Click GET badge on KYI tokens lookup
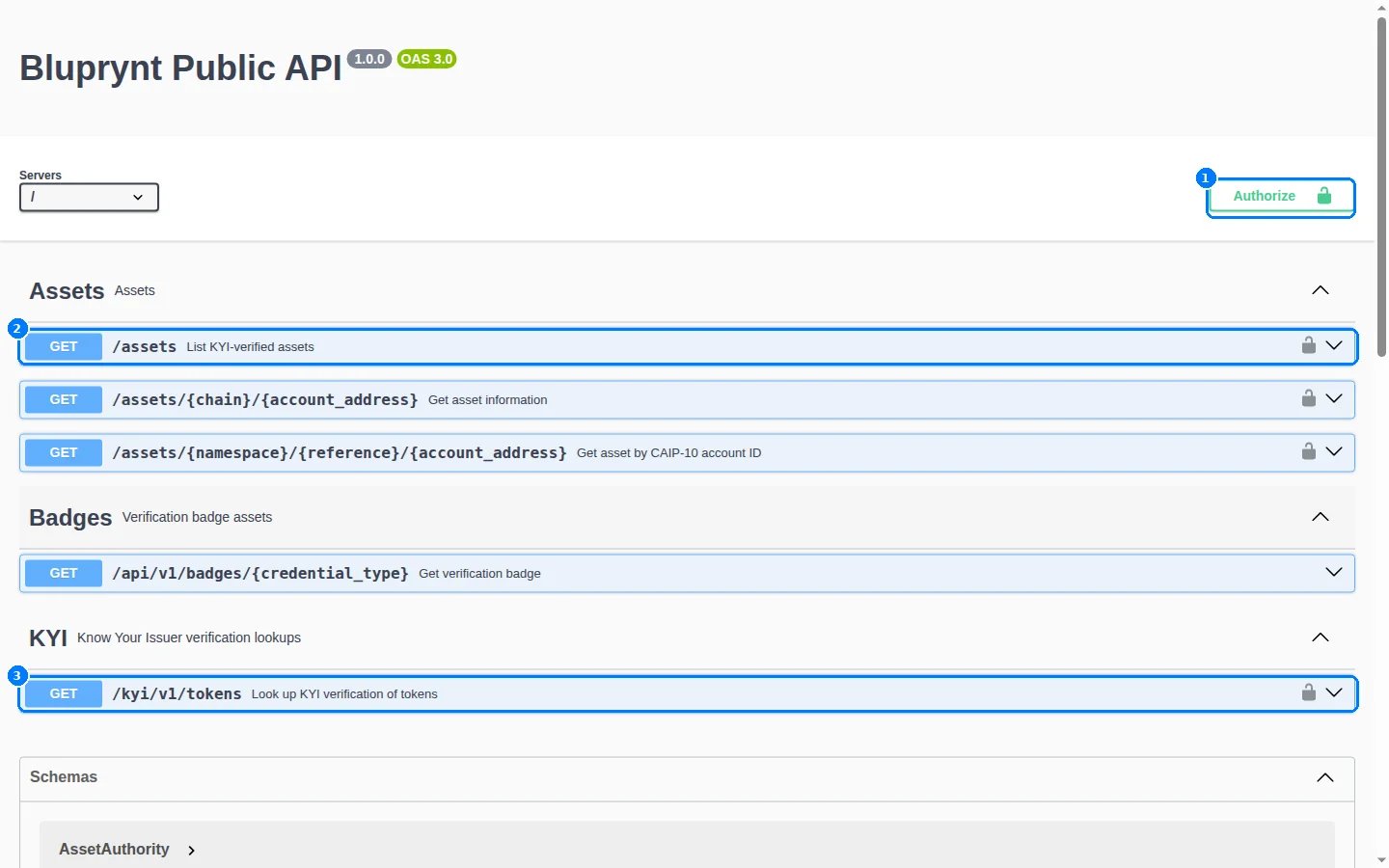This screenshot has width=1389, height=868. tap(64, 693)
